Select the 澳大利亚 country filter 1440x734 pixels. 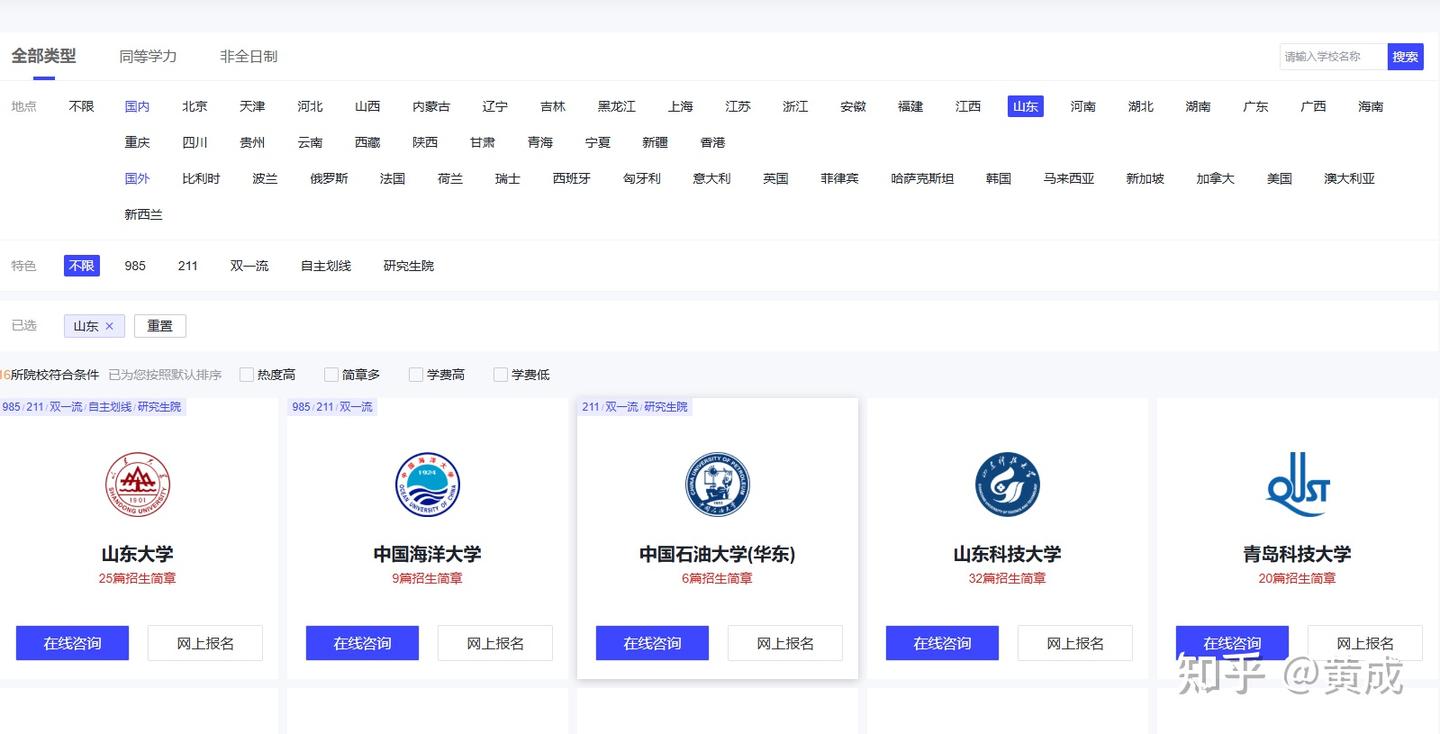1350,178
